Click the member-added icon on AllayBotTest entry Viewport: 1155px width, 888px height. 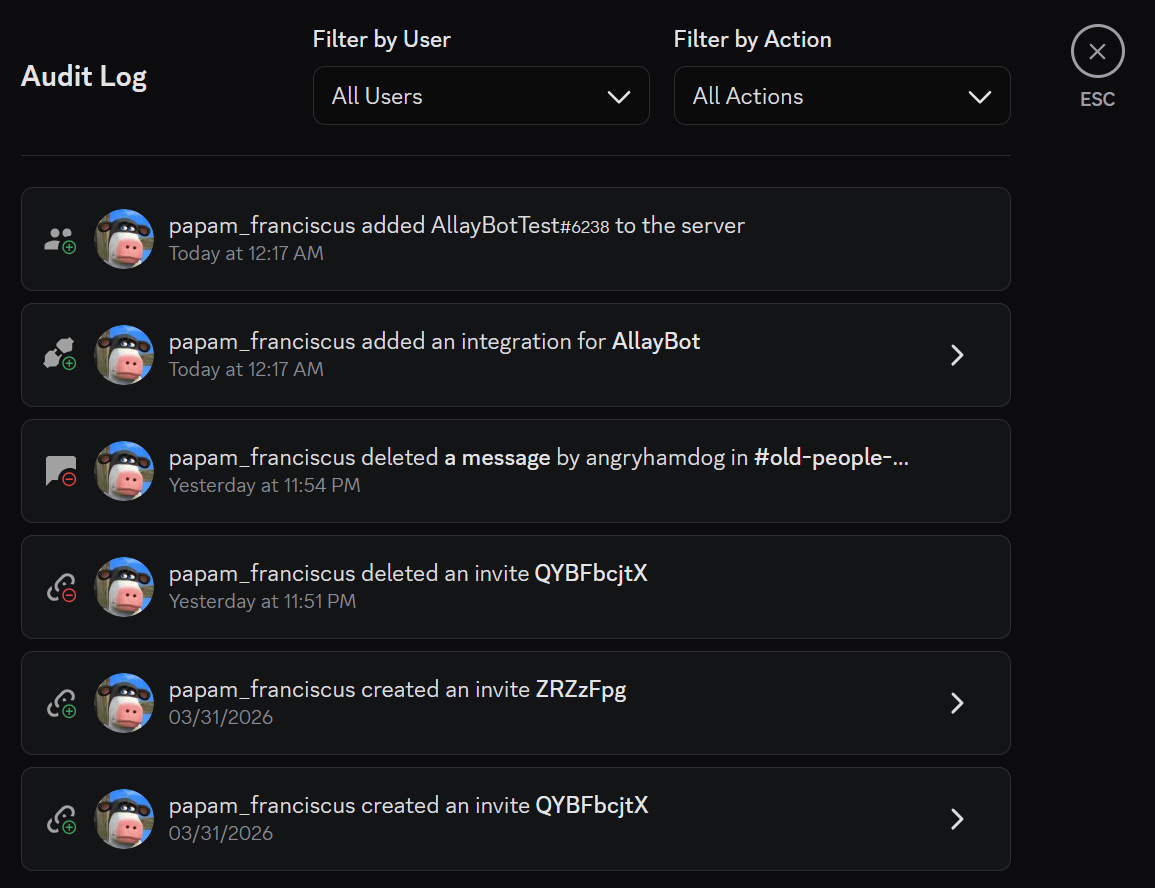click(60, 240)
